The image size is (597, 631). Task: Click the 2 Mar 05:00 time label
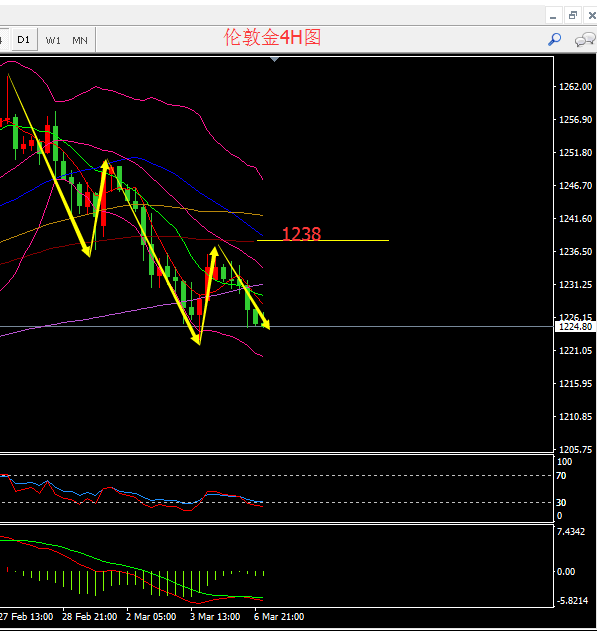click(x=151, y=617)
